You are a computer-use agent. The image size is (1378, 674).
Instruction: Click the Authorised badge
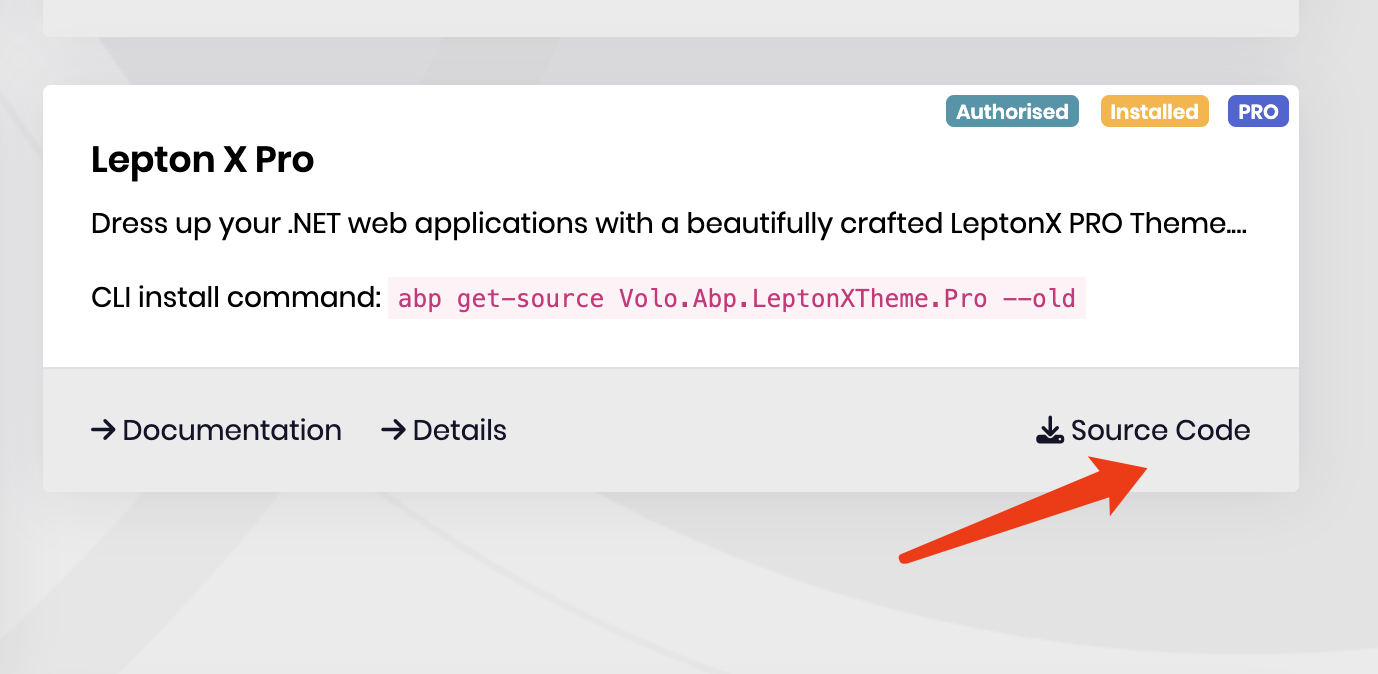point(1012,112)
